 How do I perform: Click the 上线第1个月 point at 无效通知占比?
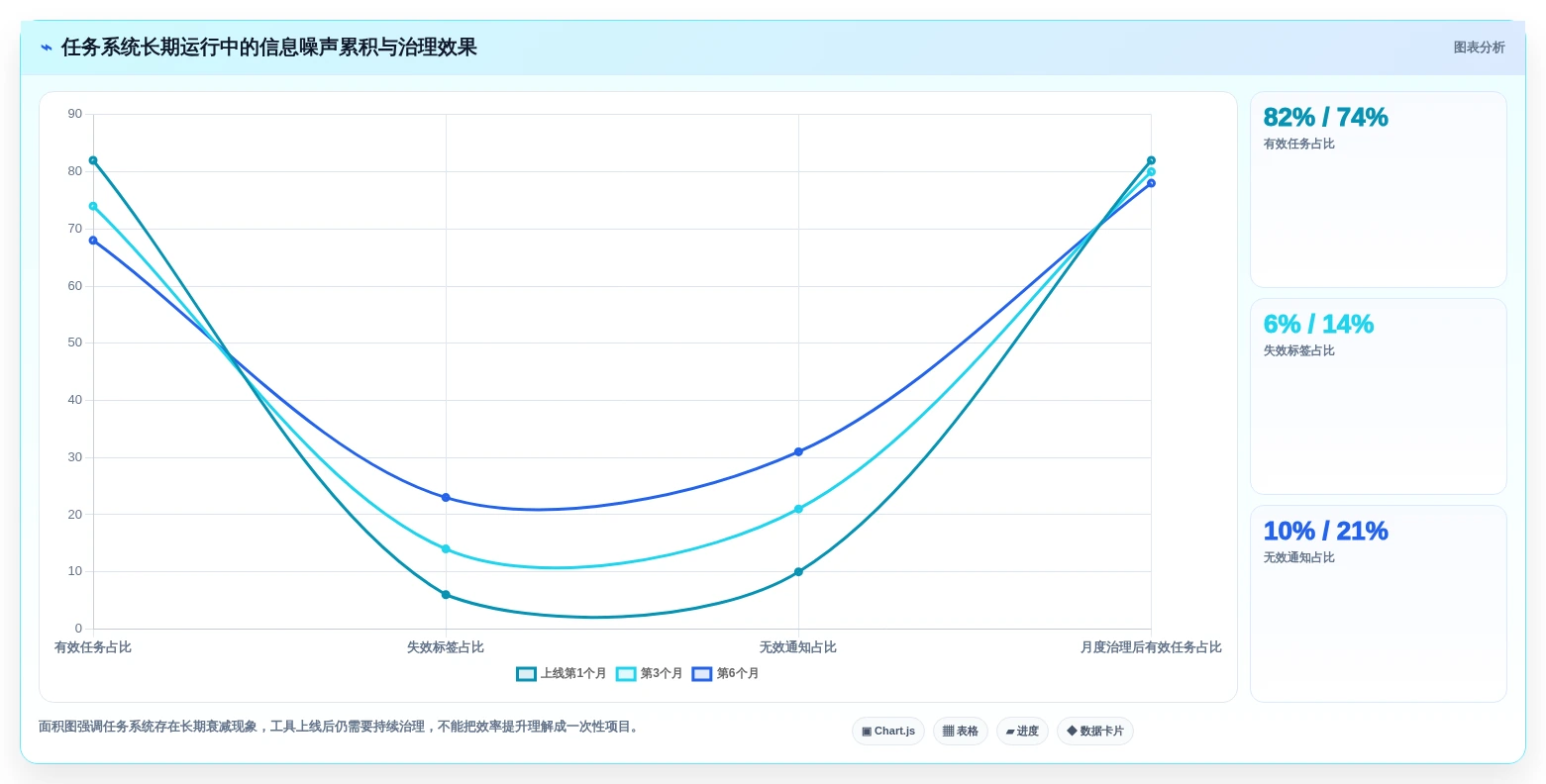point(798,572)
